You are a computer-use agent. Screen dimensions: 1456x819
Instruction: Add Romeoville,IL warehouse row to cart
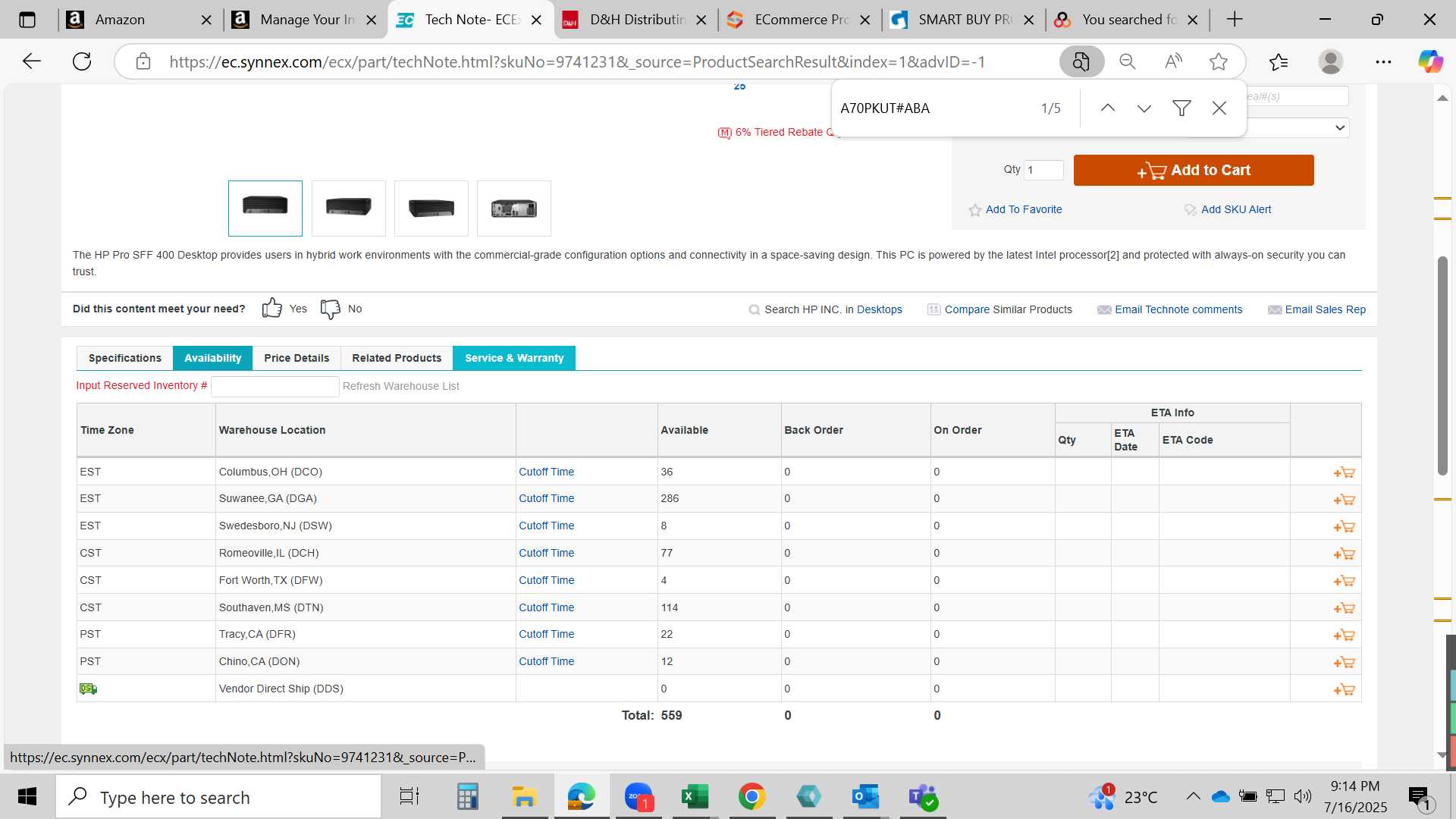pyautogui.click(x=1344, y=554)
